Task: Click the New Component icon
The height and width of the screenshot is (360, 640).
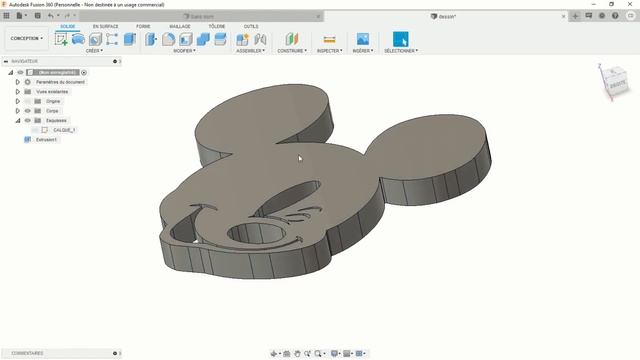Action: [x=242, y=39]
